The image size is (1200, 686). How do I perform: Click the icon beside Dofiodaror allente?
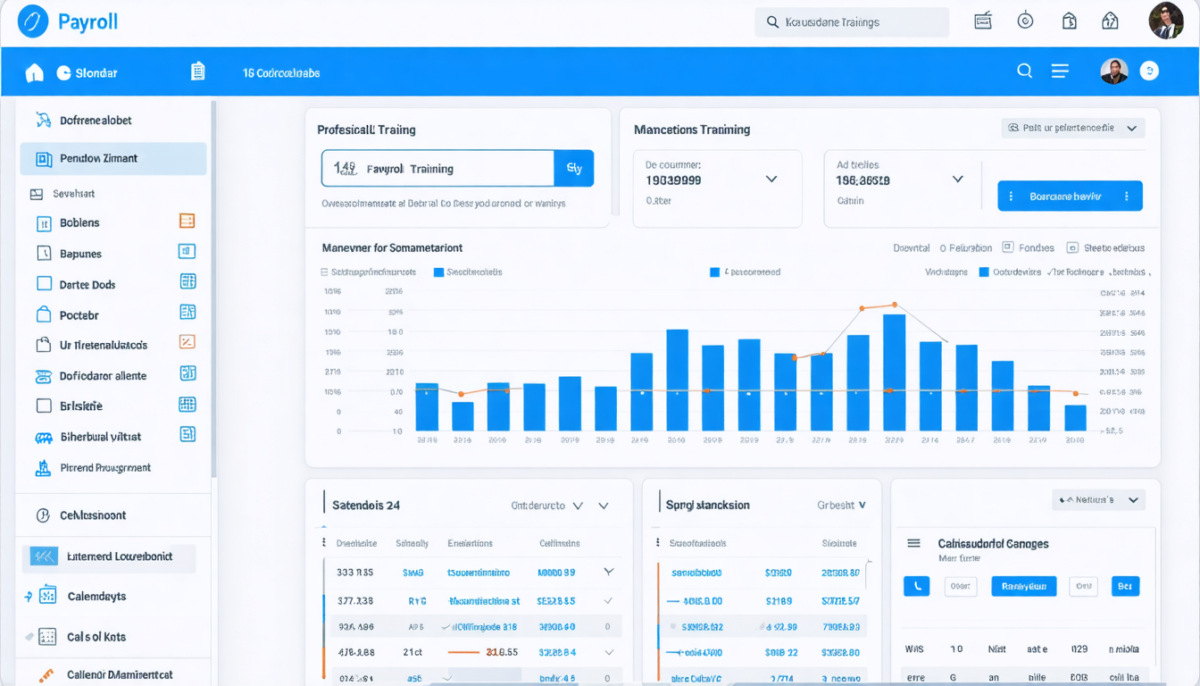click(187, 374)
